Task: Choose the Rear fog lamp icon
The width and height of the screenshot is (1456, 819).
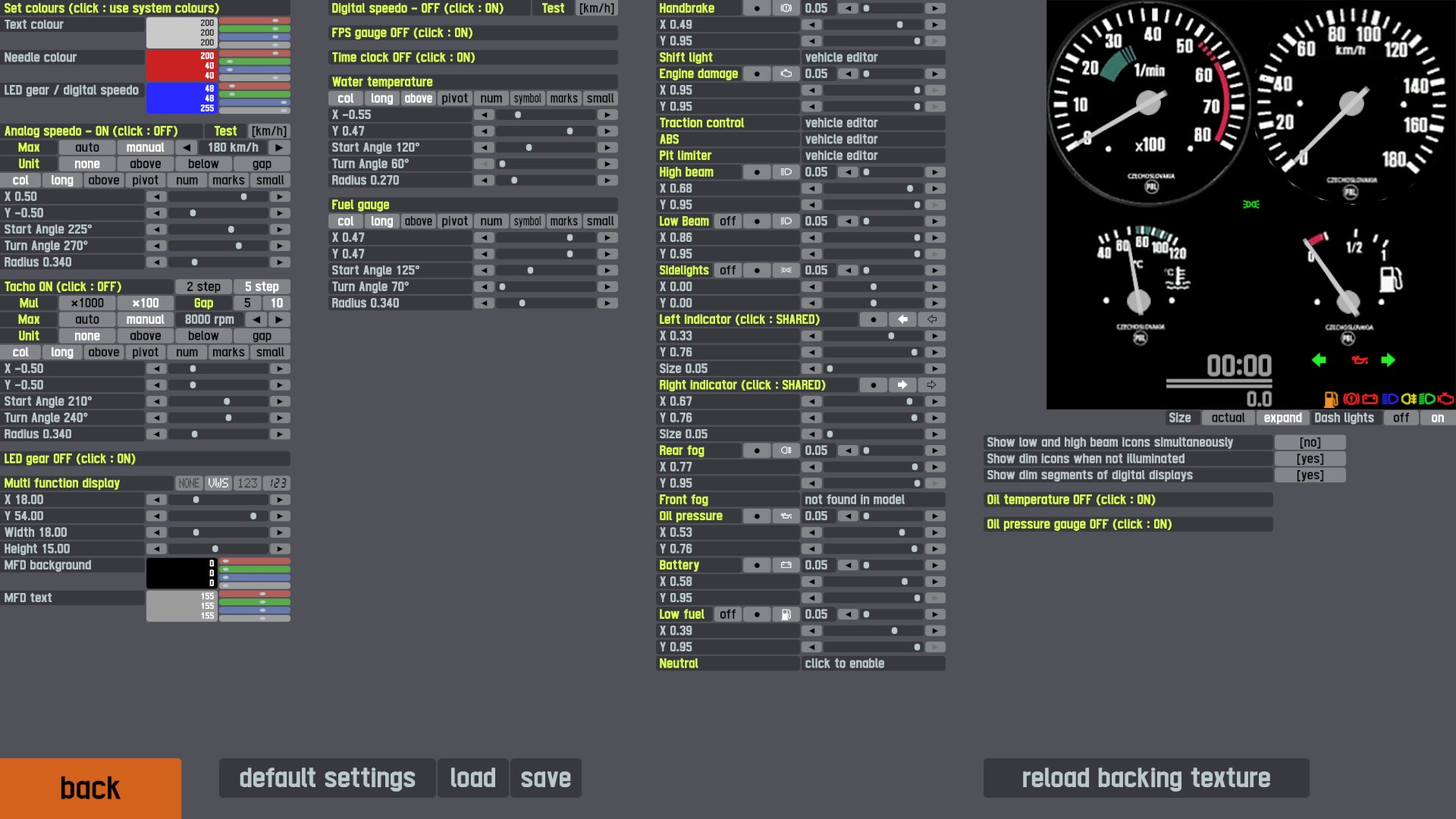Action: coord(786,450)
